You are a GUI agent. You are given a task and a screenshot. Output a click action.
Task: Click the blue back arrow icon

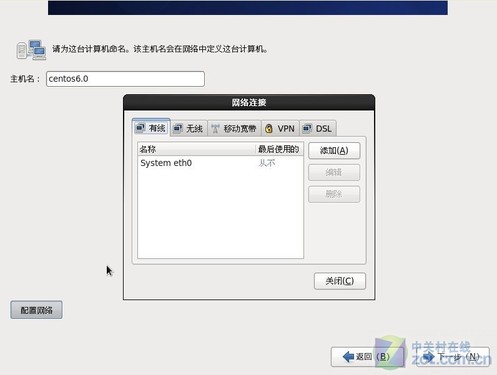[x=348, y=357]
